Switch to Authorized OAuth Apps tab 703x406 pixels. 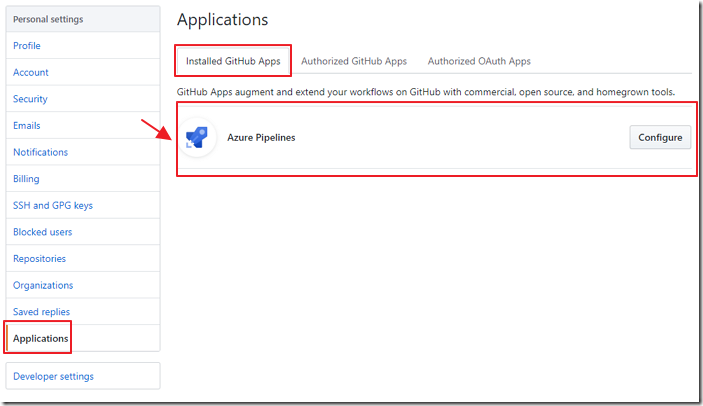point(479,61)
